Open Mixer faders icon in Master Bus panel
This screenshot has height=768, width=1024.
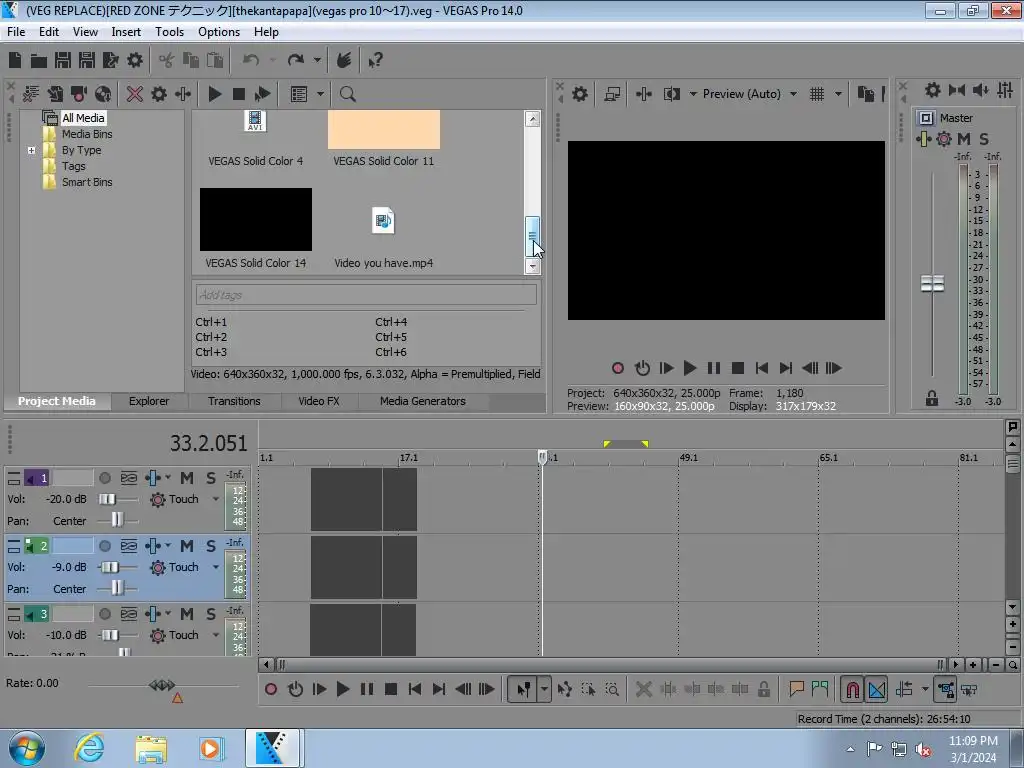pos(1005,90)
